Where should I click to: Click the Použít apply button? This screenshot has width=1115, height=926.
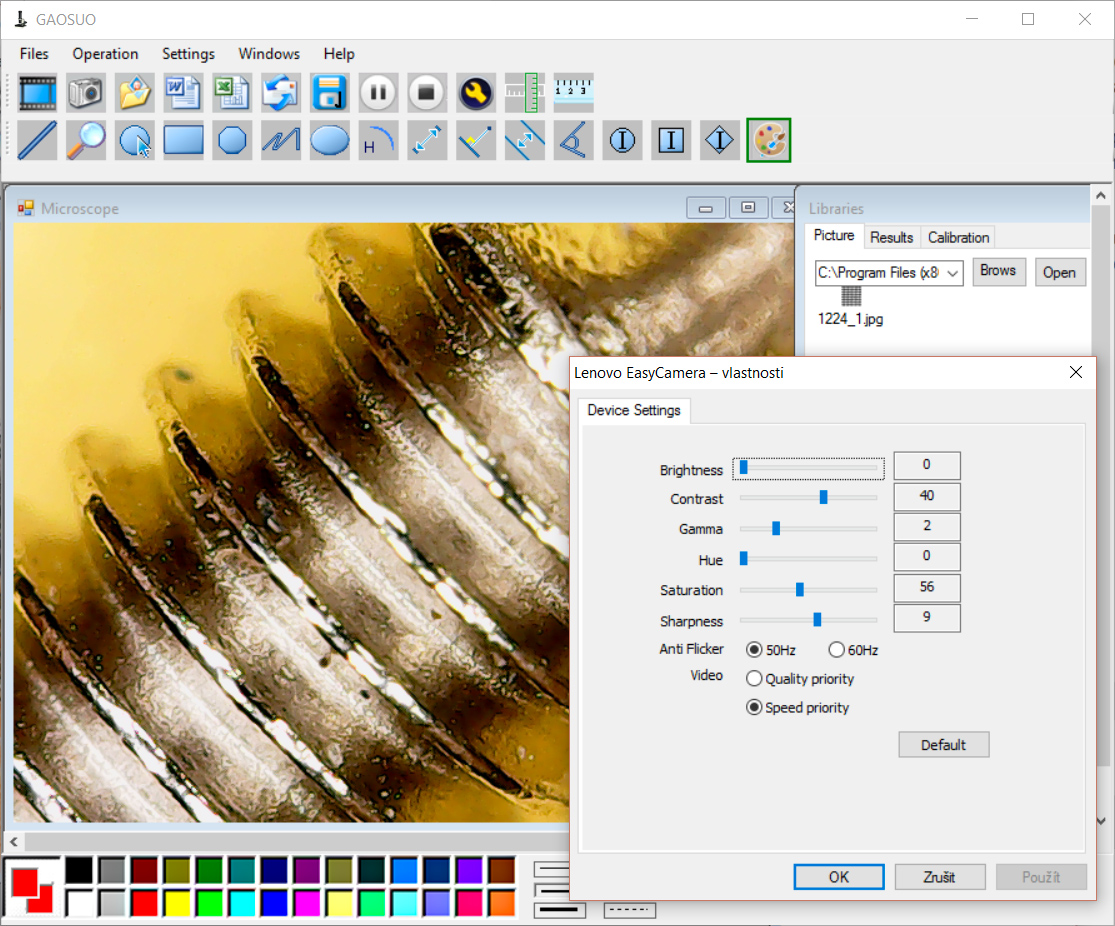coord(1041,877)
